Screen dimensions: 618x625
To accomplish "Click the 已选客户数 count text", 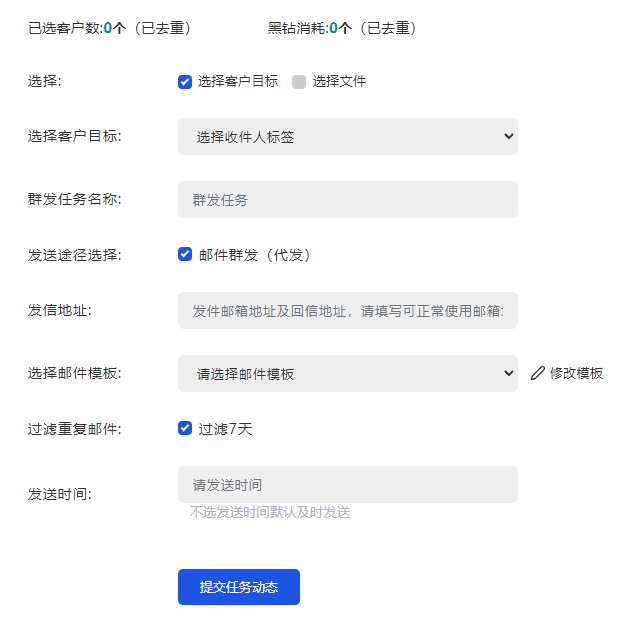I will [109, 28].
